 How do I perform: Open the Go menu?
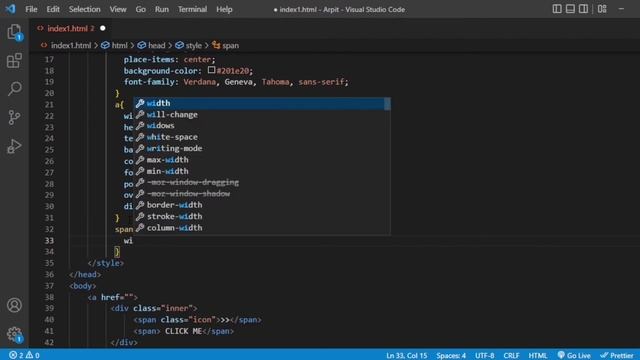pos(140,9)
